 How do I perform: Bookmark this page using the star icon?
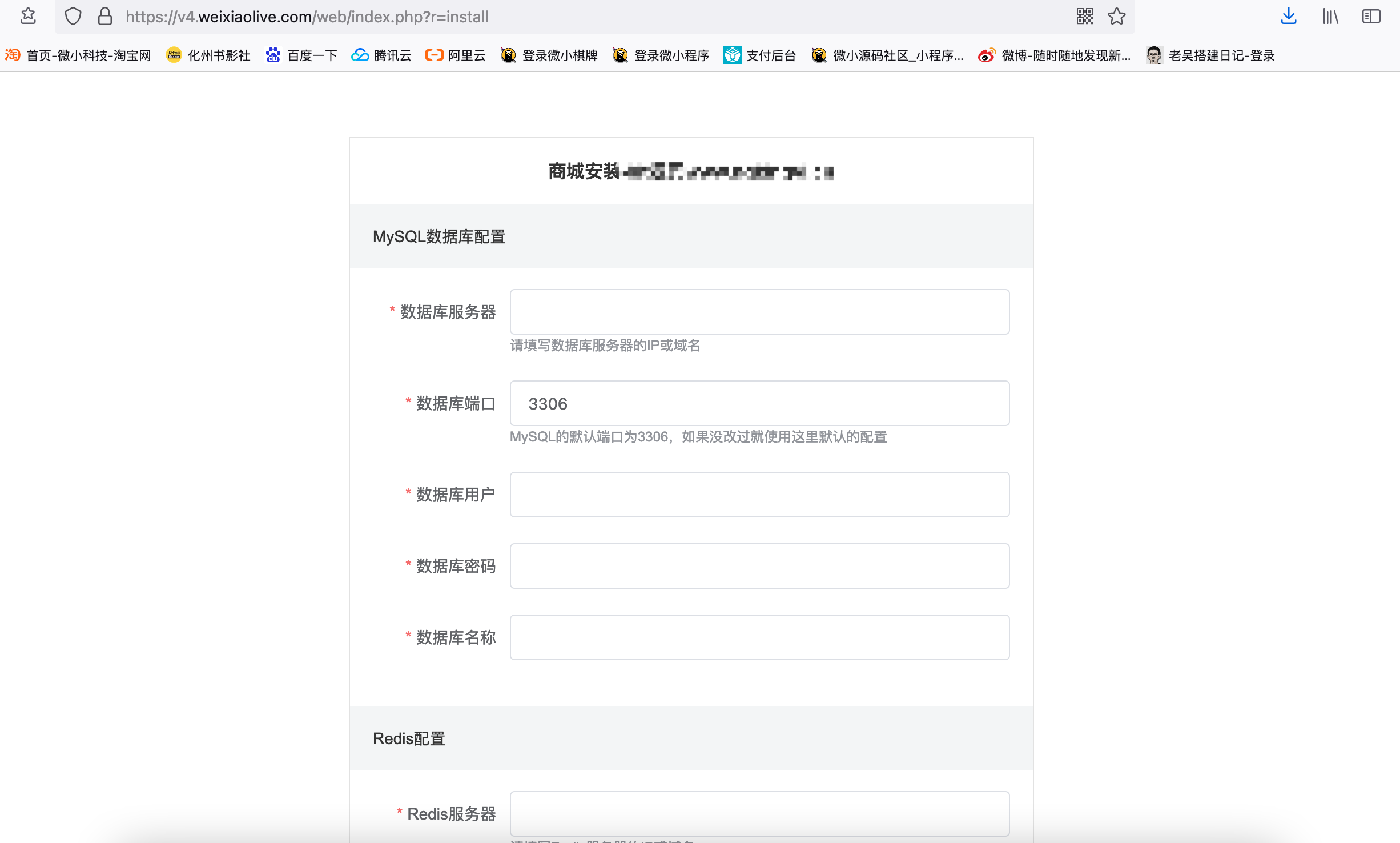coord(1116,17)
